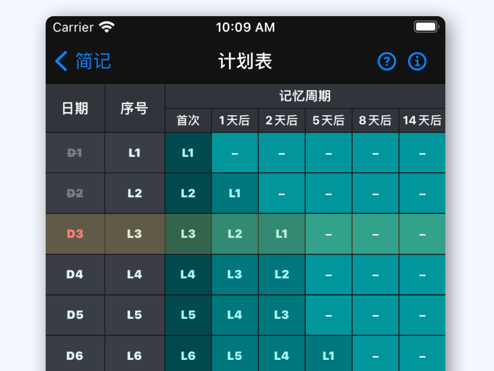
Task: Tap the Wi-Fi status icon
Action: click(107, 27)
